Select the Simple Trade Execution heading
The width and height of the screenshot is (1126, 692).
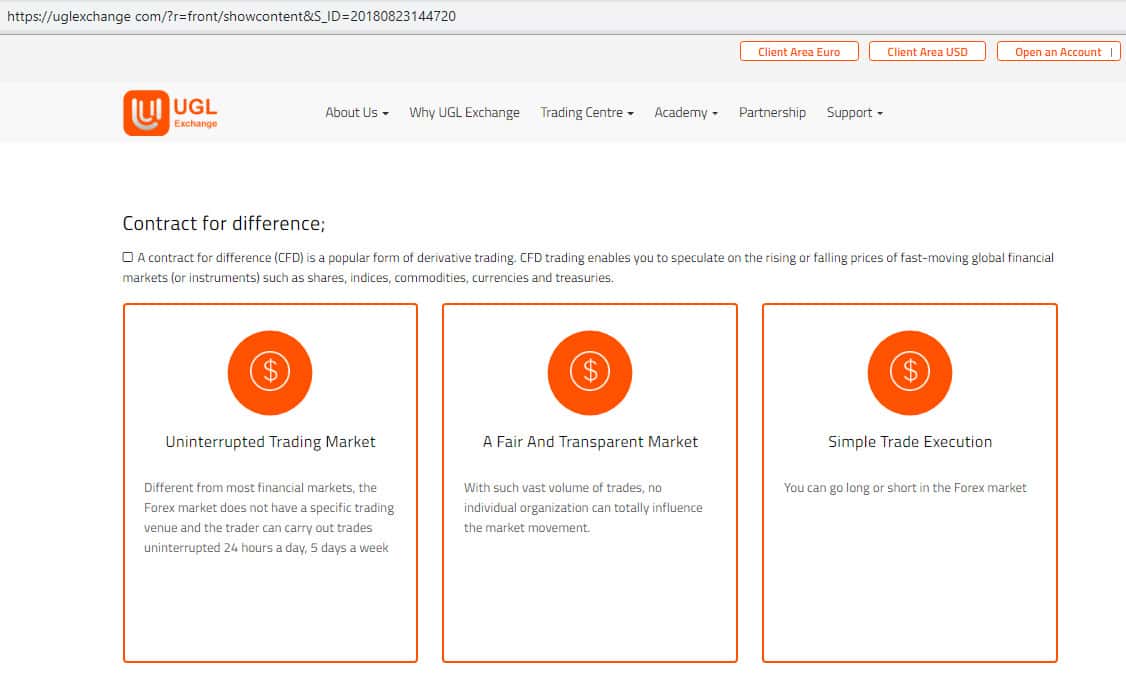pyautogui.click(x=910, y=442)
